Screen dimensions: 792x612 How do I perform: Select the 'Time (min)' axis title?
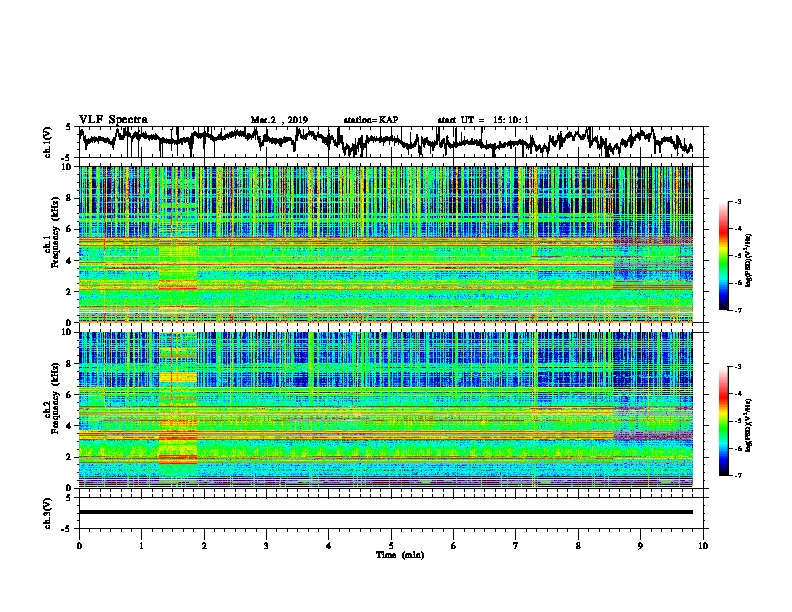400,555
